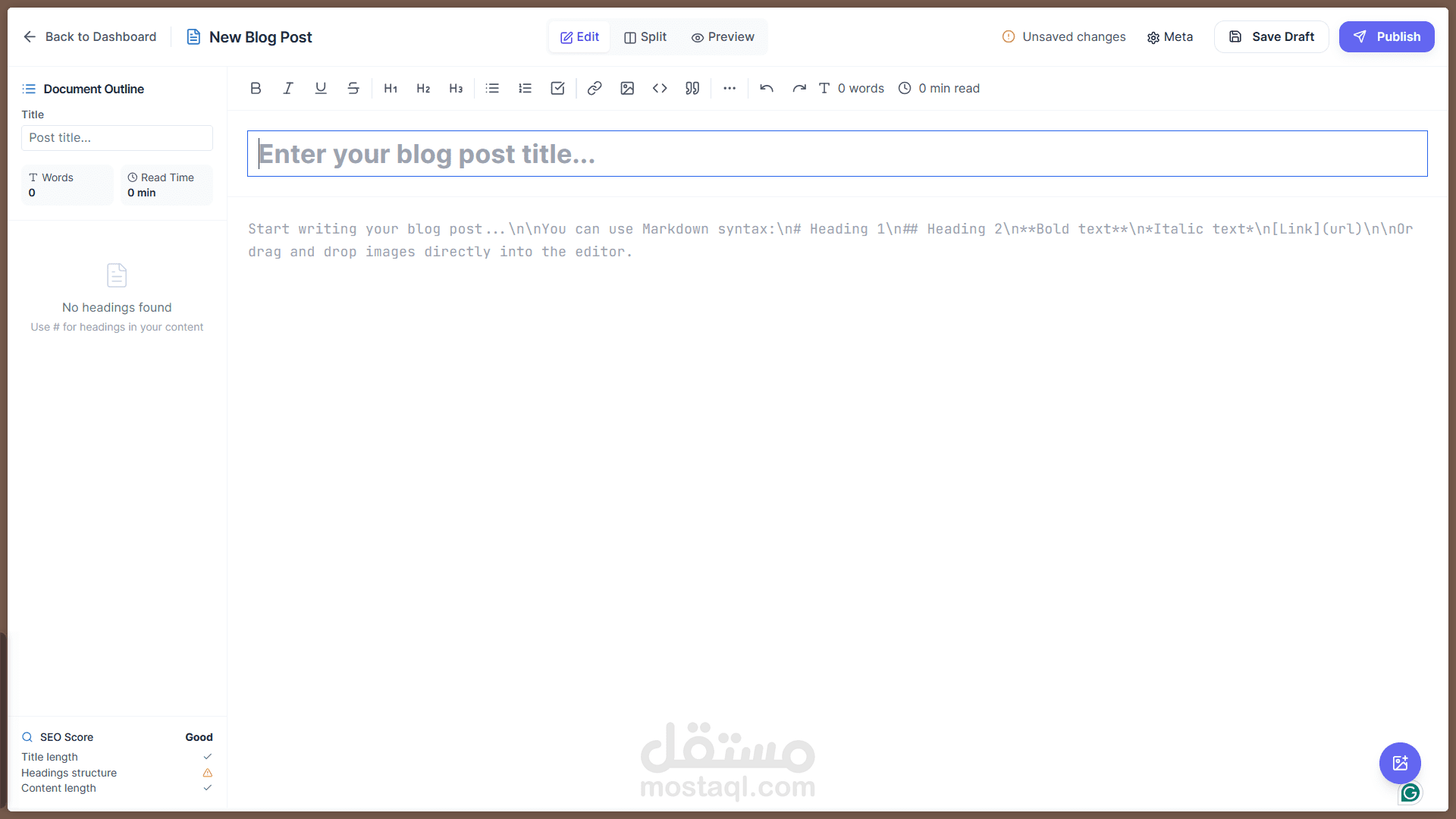
Task: Switch to Split view
Action: coord(645,37)
